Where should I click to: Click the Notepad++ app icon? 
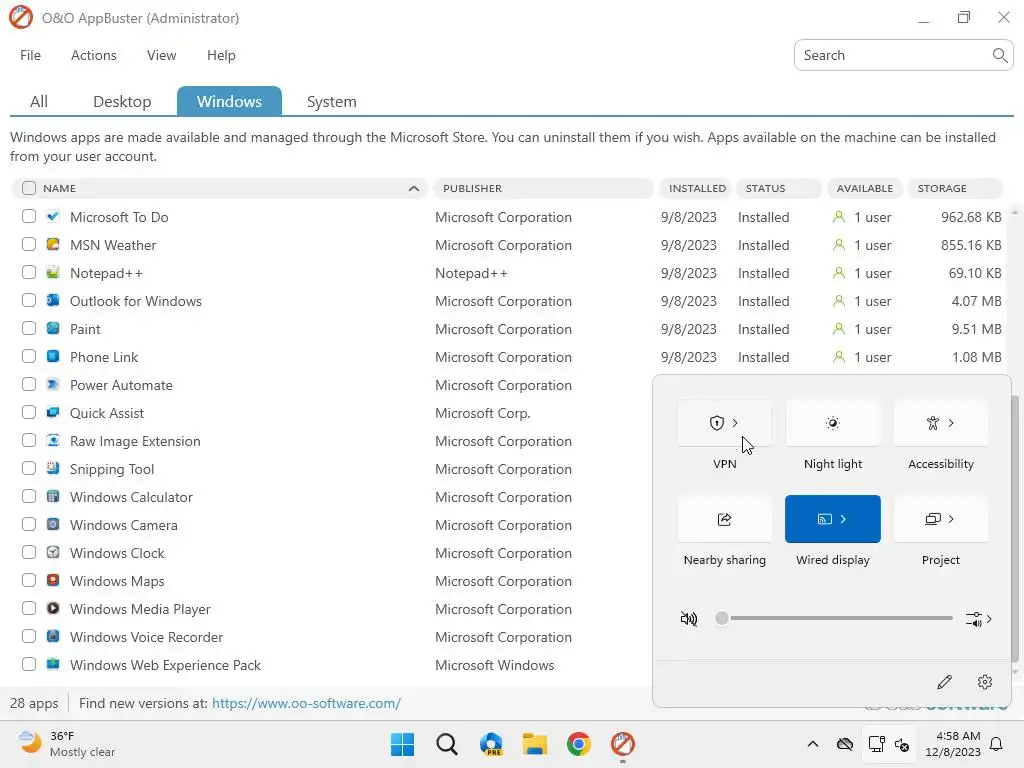53,272
